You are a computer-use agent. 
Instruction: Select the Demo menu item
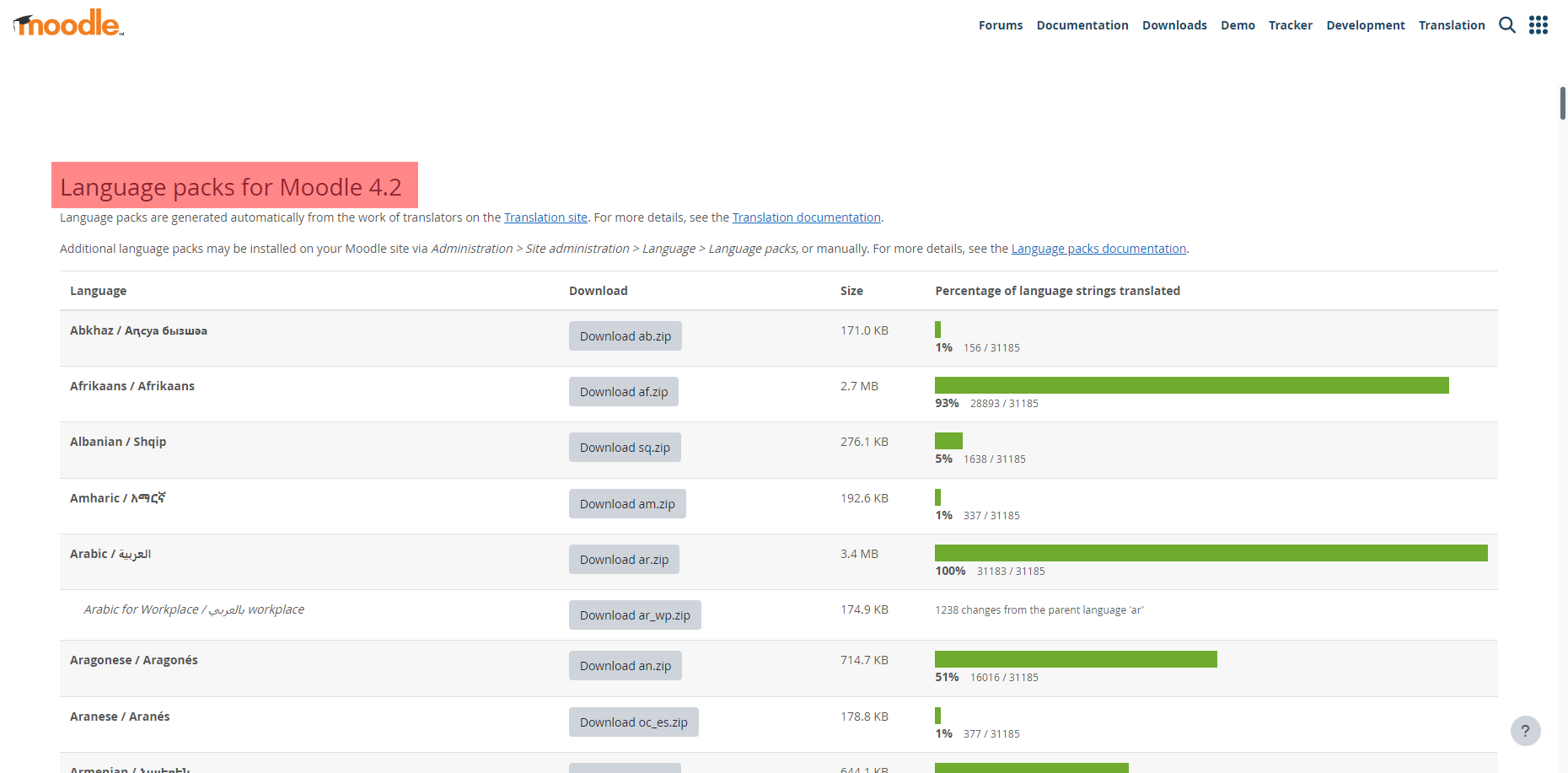(x=1238, y=25)
